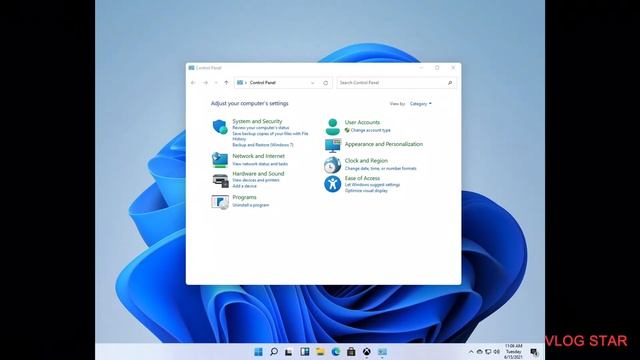Image resolution: width=640 pixels, height=360 pixels.
Task: Open Change account type
Action: click(370, 130)
